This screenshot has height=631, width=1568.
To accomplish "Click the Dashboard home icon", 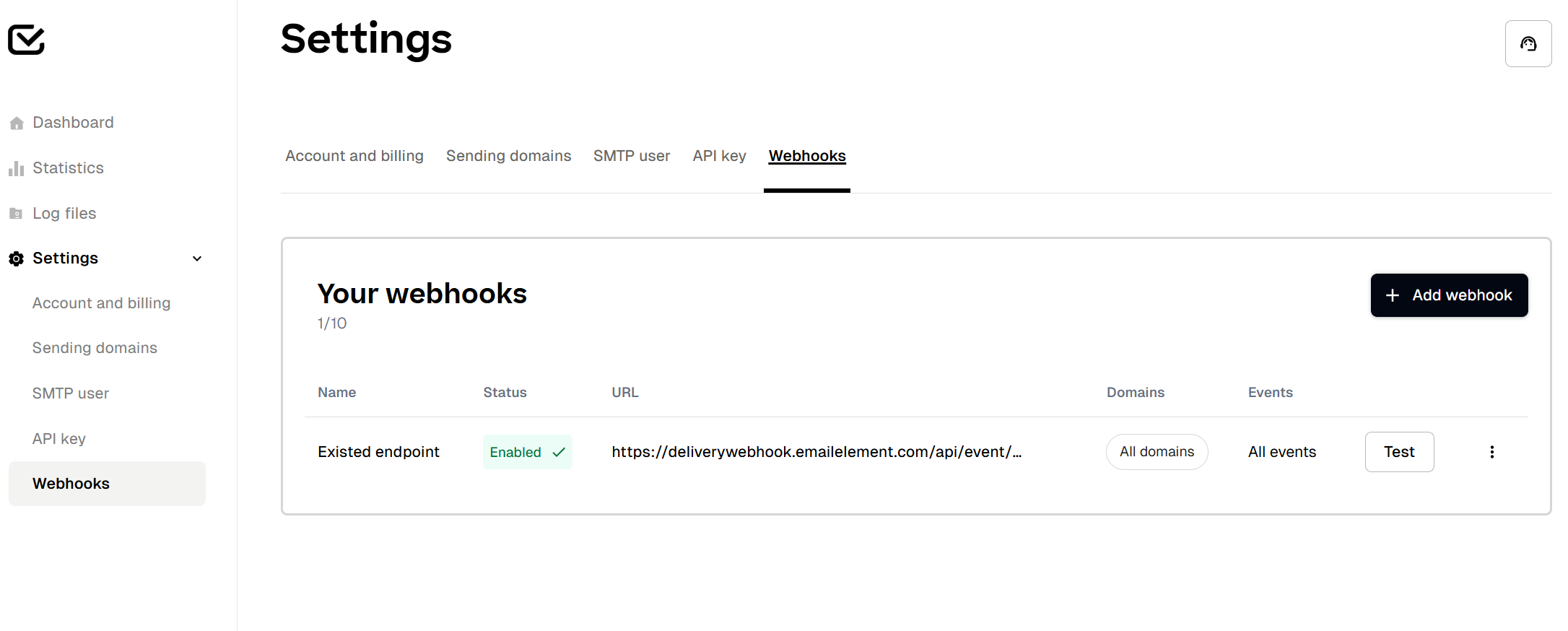I will 17,123.
